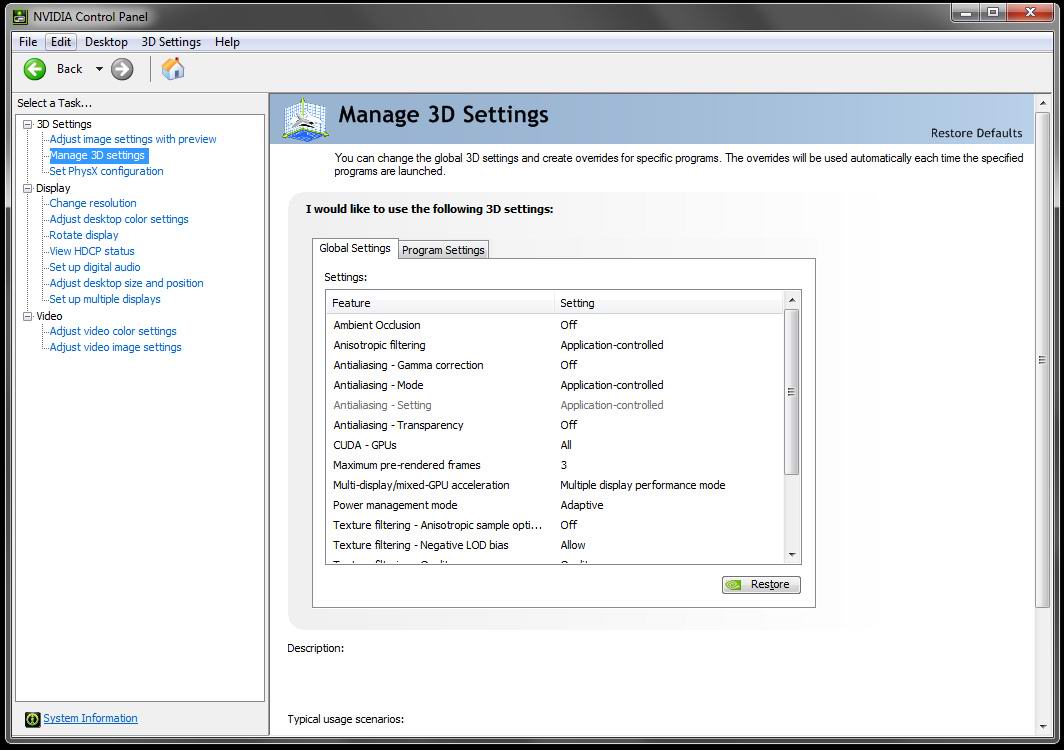Click the Home icon in toolbar
The width and height of the screenshot is (1064, 750).
pyautogui.click(x=173, y=69)
